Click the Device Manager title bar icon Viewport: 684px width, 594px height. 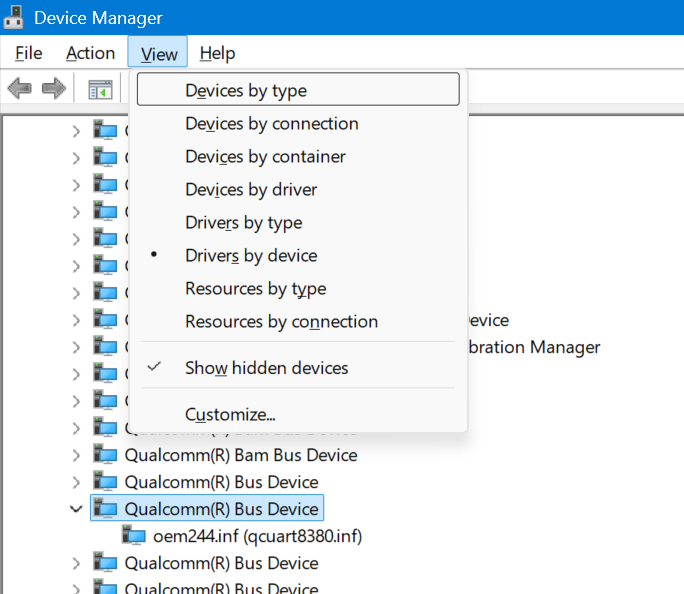[13, 17]
